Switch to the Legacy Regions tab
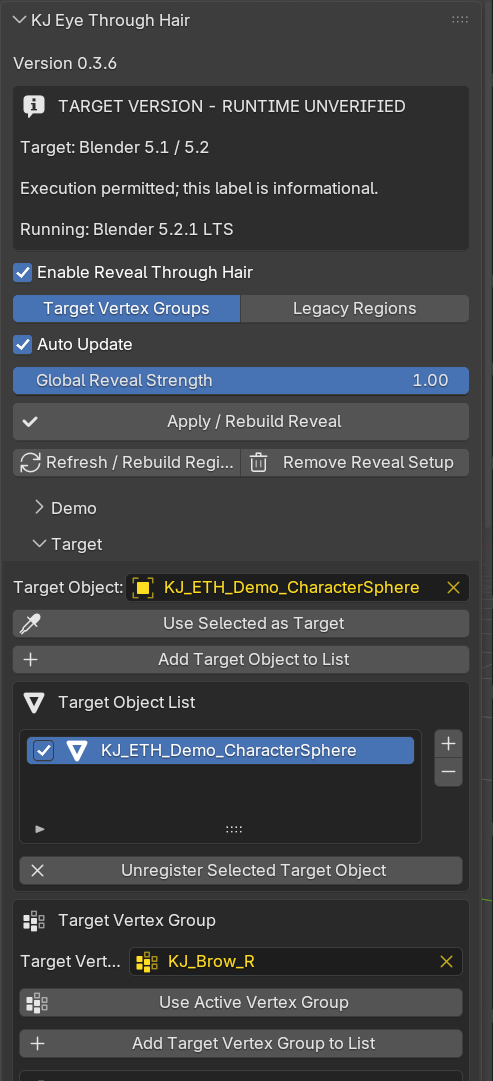The width and height of the screenshot is (493, 1081). [x=354, y=308]
